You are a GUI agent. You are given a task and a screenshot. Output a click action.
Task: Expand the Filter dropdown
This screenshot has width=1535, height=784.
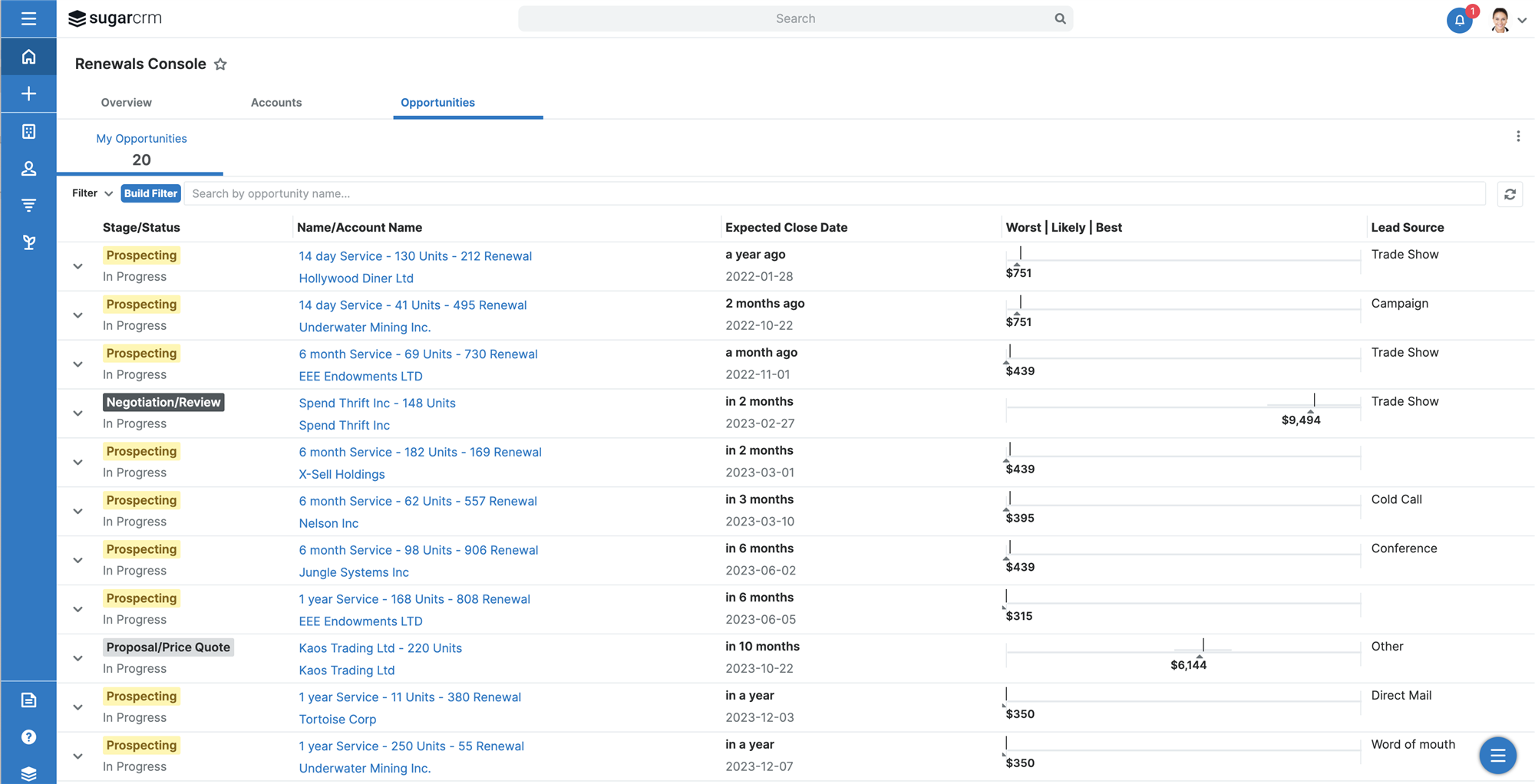[92, 193]
